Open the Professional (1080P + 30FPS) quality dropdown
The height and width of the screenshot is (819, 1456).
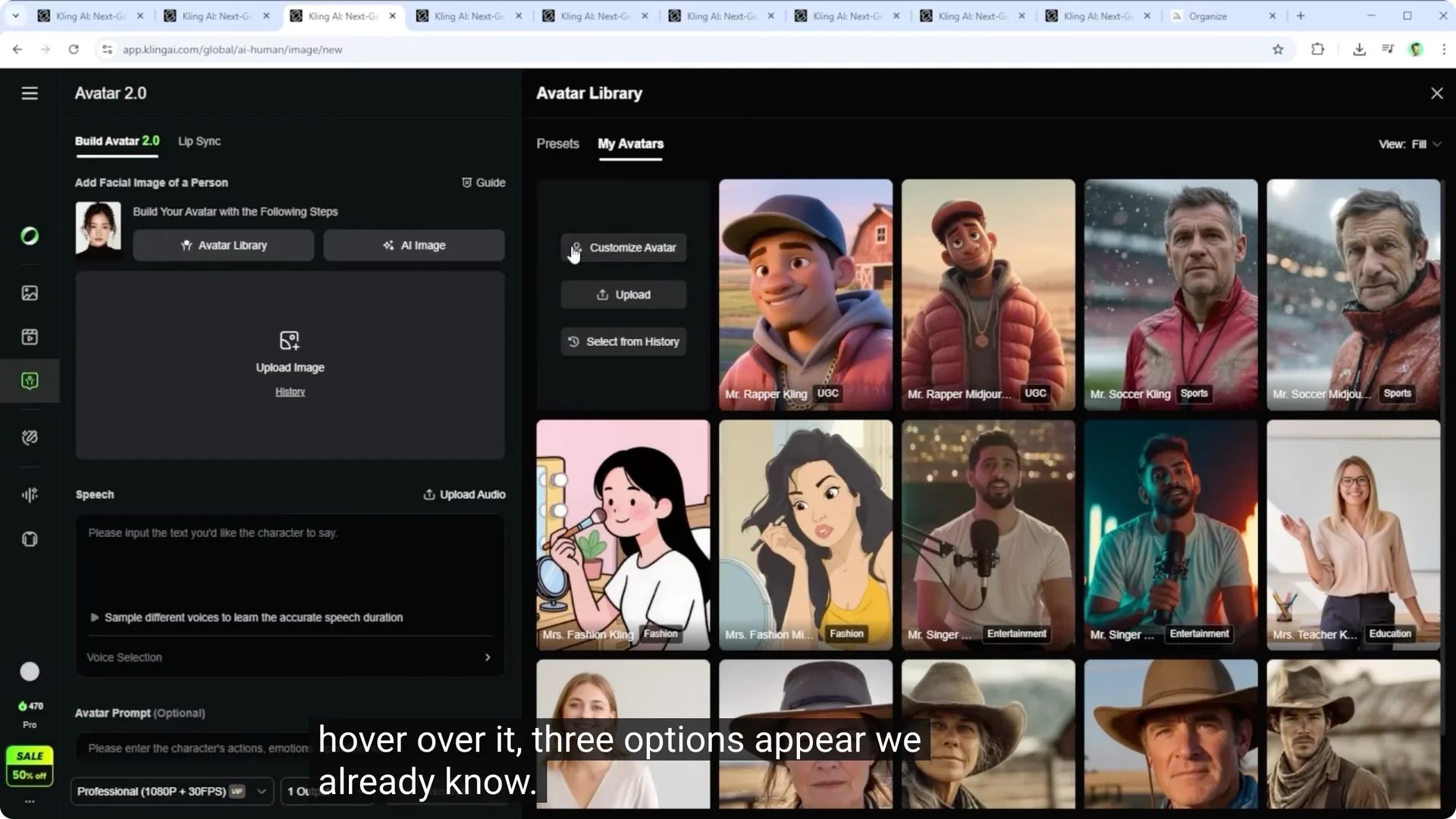[171, 791]
